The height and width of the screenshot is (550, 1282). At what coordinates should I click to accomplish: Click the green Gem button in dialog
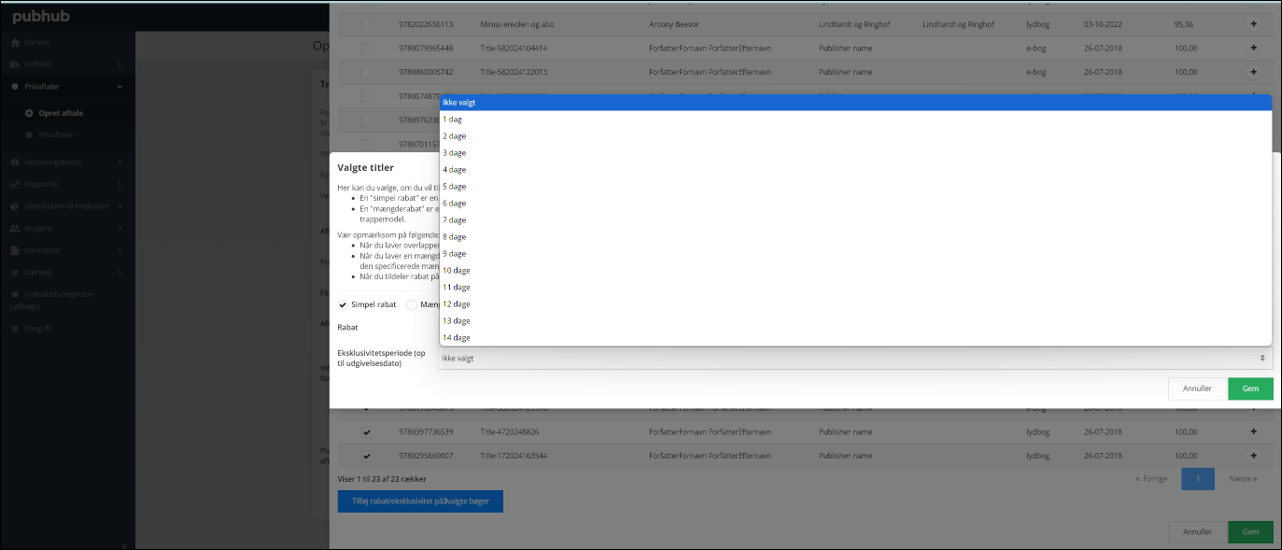pos(1250,389)
